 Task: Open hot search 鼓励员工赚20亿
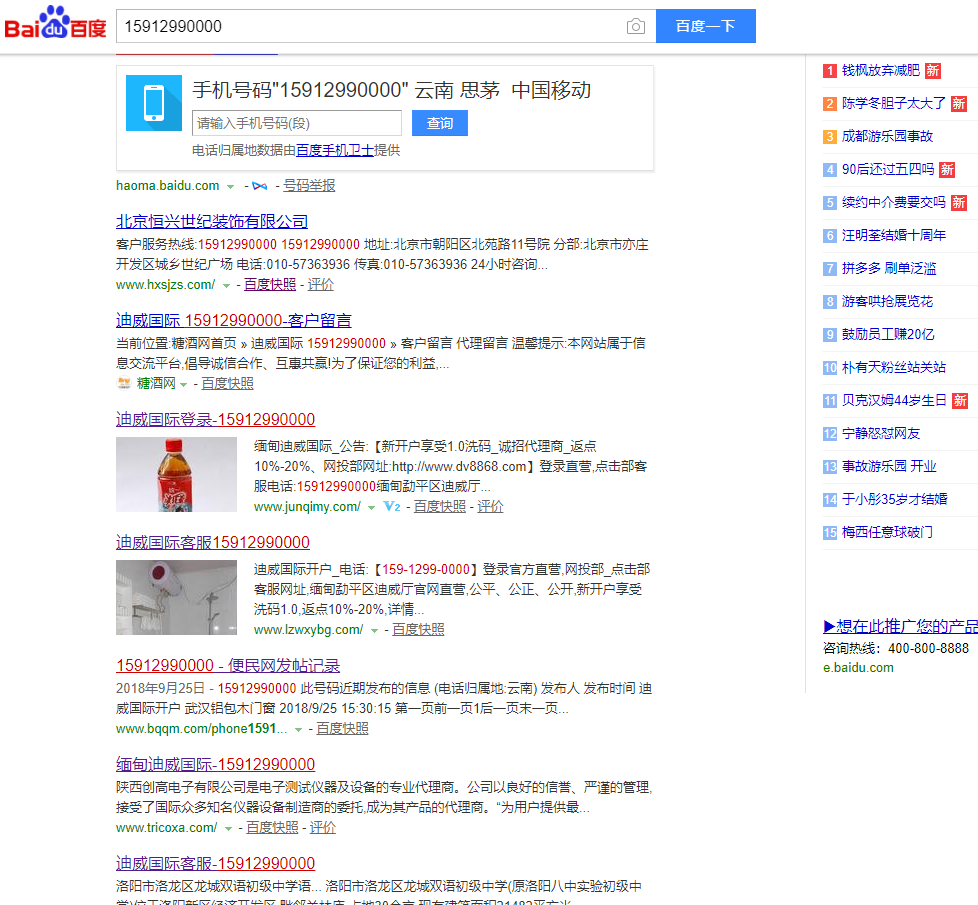(x=888, y=335)
